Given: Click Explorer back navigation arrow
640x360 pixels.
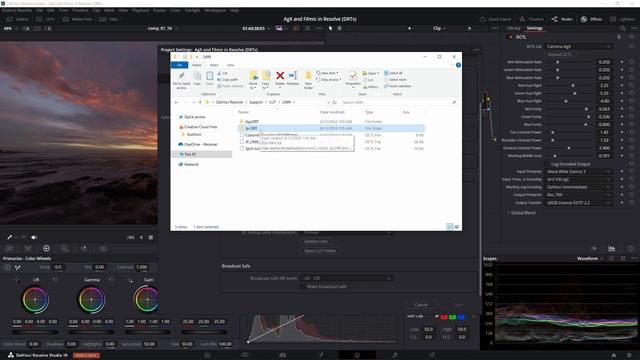Looking at the screenshot, I should click(177, 102).
